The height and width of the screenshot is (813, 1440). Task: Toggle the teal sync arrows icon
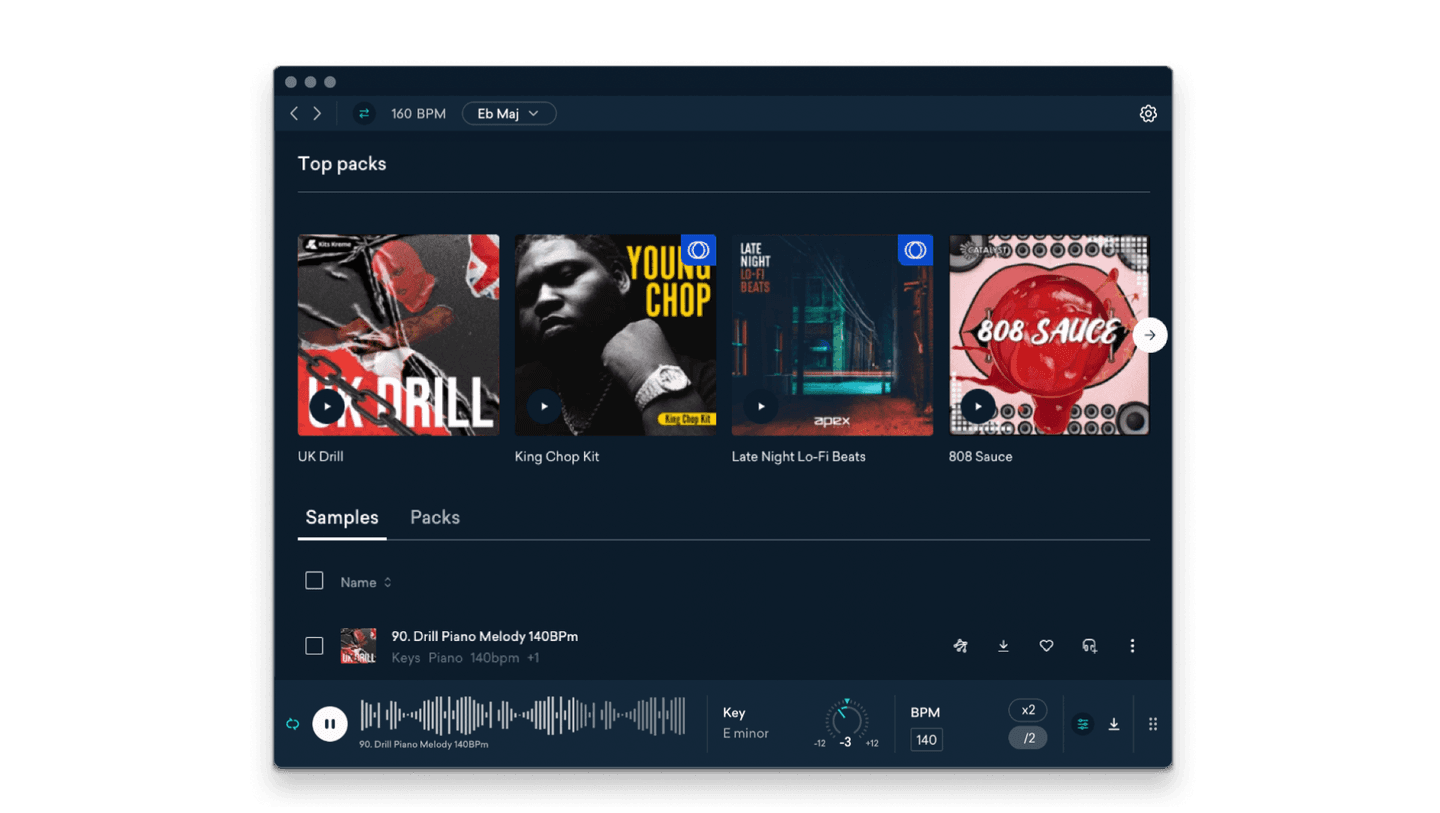tap(364, 114)
